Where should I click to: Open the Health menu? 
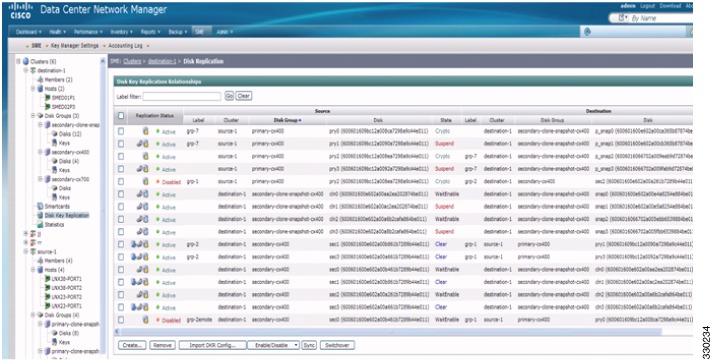[57, 32]
